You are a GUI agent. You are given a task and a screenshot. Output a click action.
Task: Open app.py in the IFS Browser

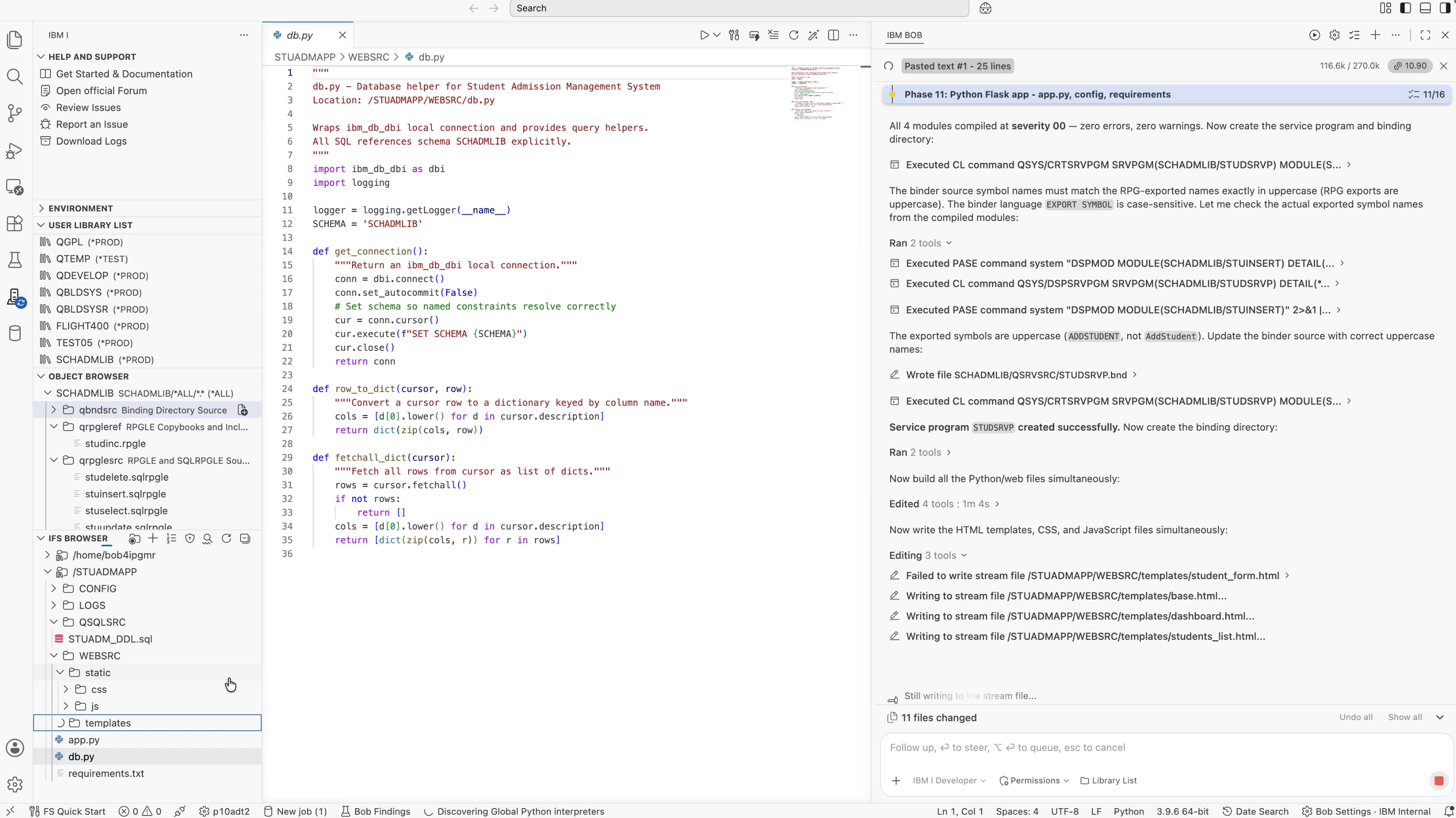pos(84,740)
